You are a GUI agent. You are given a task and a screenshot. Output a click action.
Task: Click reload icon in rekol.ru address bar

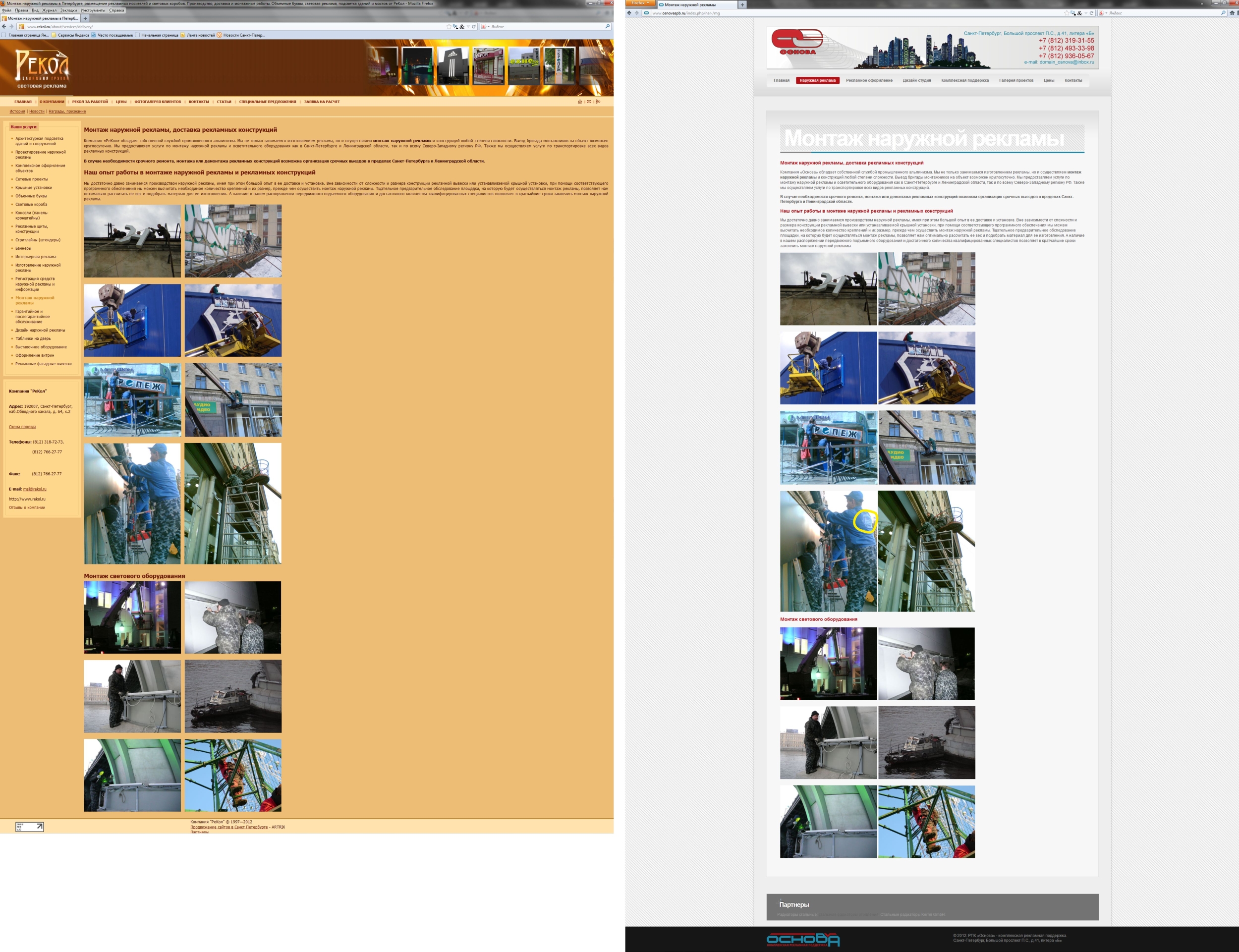pyautogui.click(x=474, y=27)
